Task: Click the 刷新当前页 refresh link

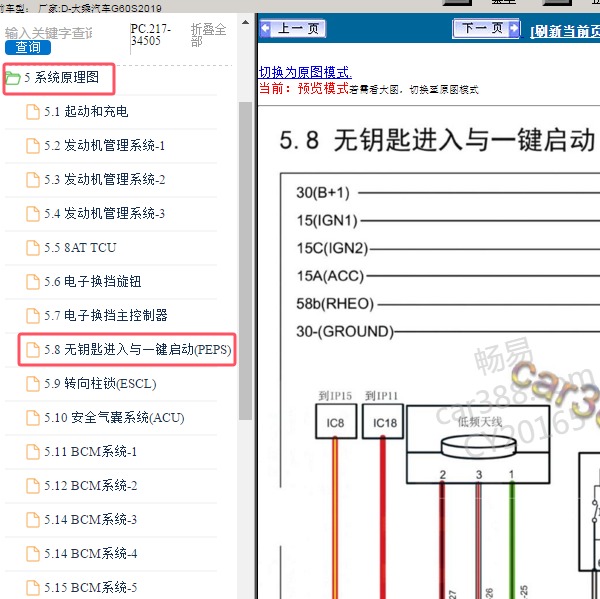Action: point(565,31)
